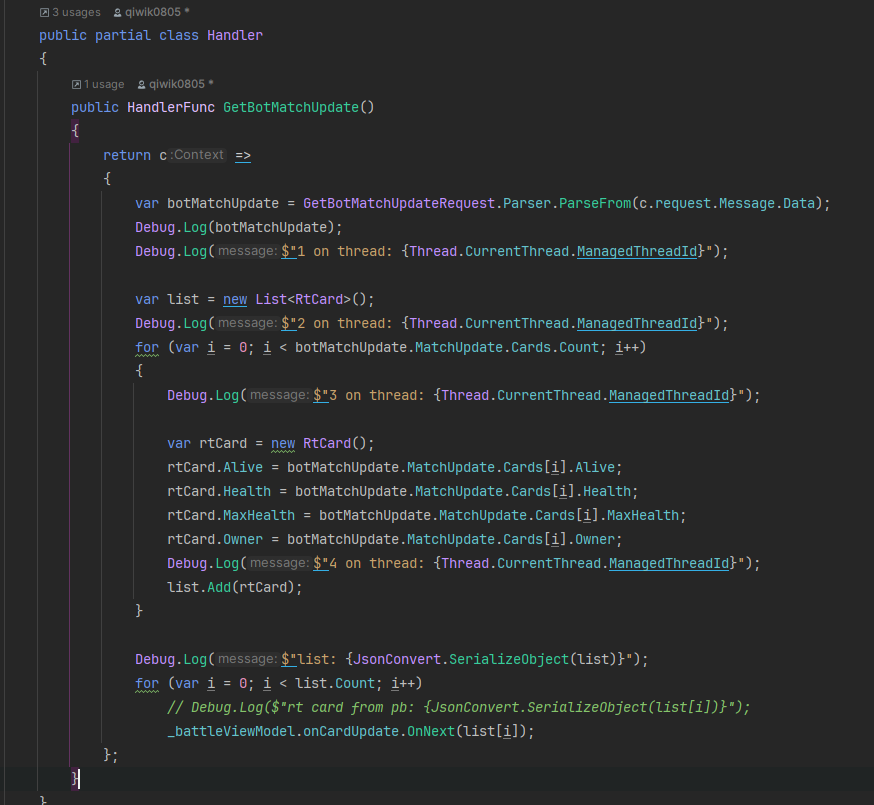Screen dimensions: 874x805
Task: Click the lambda arrow after Context
Action: point(243,155)
